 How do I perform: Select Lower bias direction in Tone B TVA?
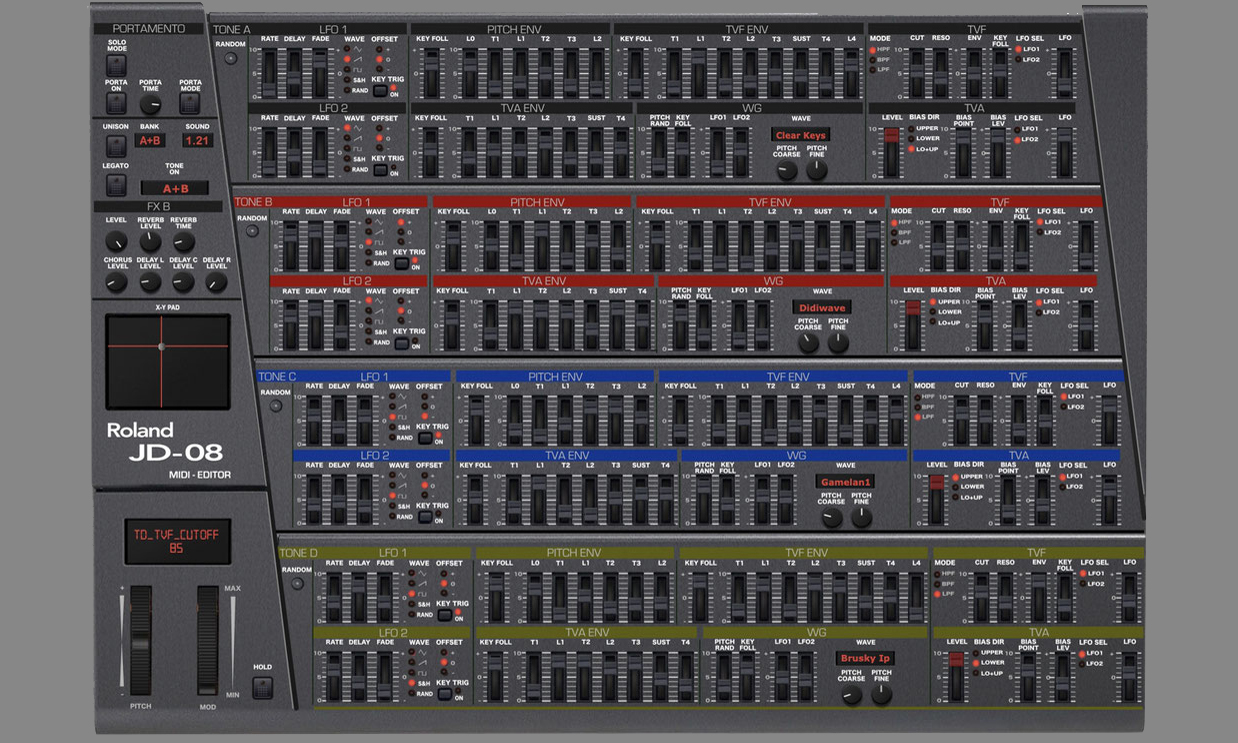pyautogui.click(x=932, y=312)
